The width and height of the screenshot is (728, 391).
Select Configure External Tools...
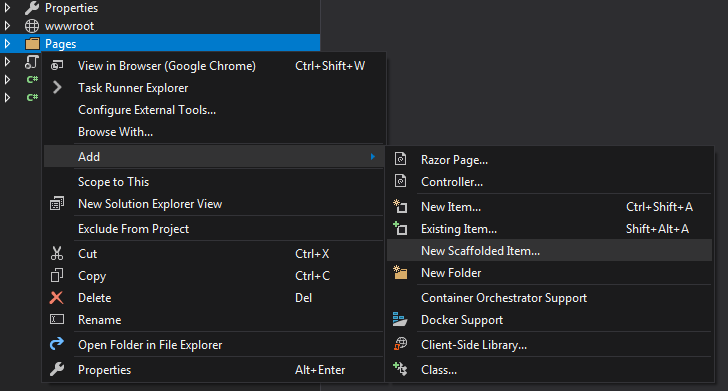tap(214, 110)
